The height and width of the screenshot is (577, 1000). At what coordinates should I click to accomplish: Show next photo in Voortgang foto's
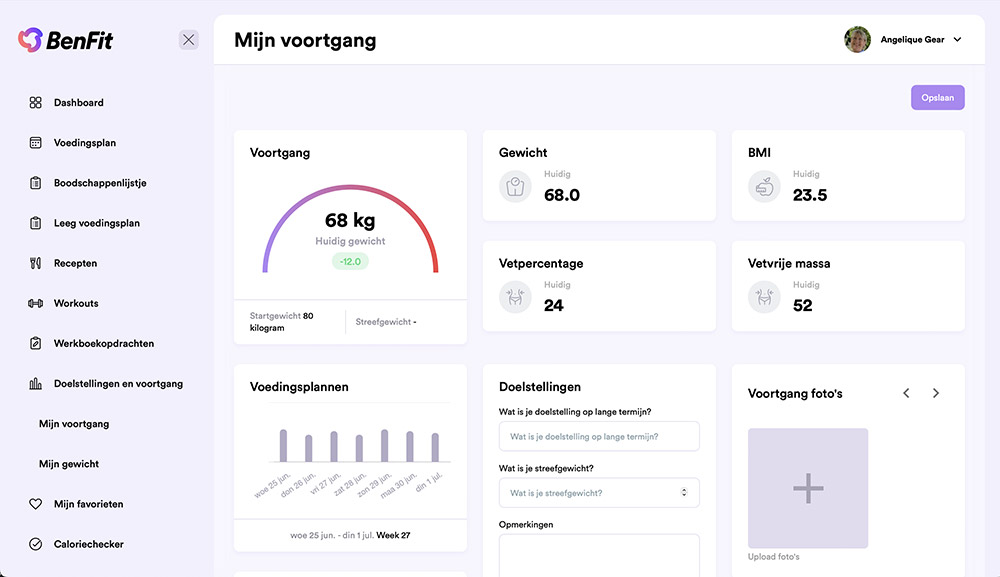click(936, 393)
